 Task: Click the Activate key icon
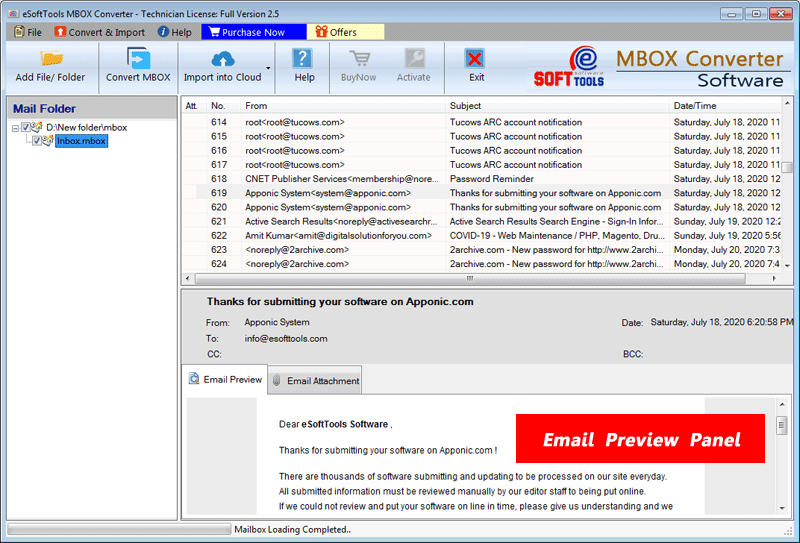point(414,59)
